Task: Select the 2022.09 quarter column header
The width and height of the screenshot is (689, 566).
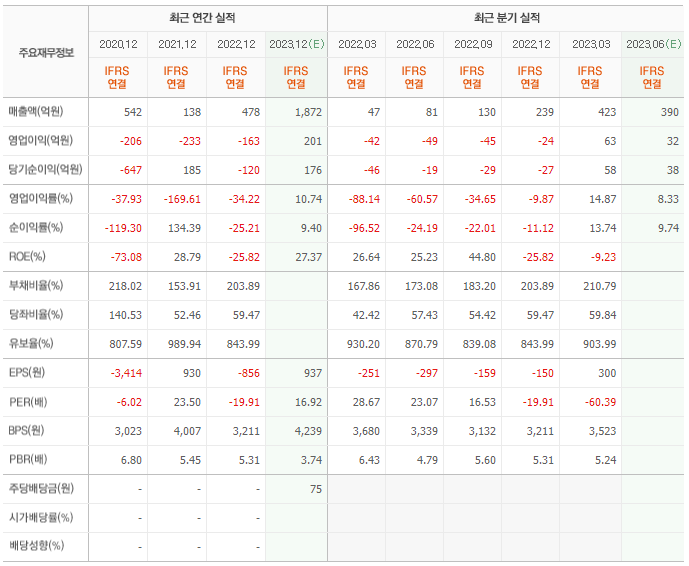Action: (x=473, y=44)
